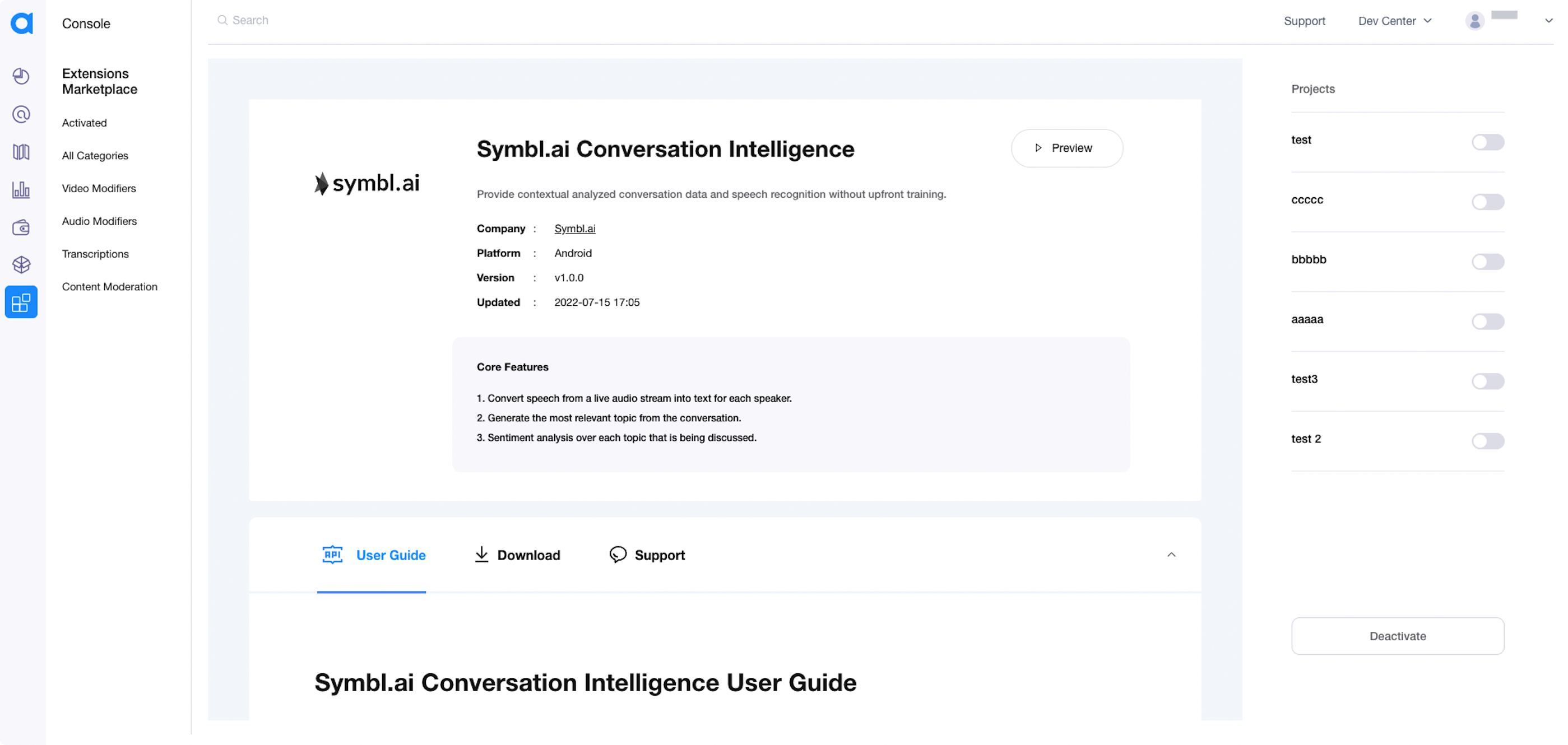Toggle extension for project test 2

coord(1488,441)
